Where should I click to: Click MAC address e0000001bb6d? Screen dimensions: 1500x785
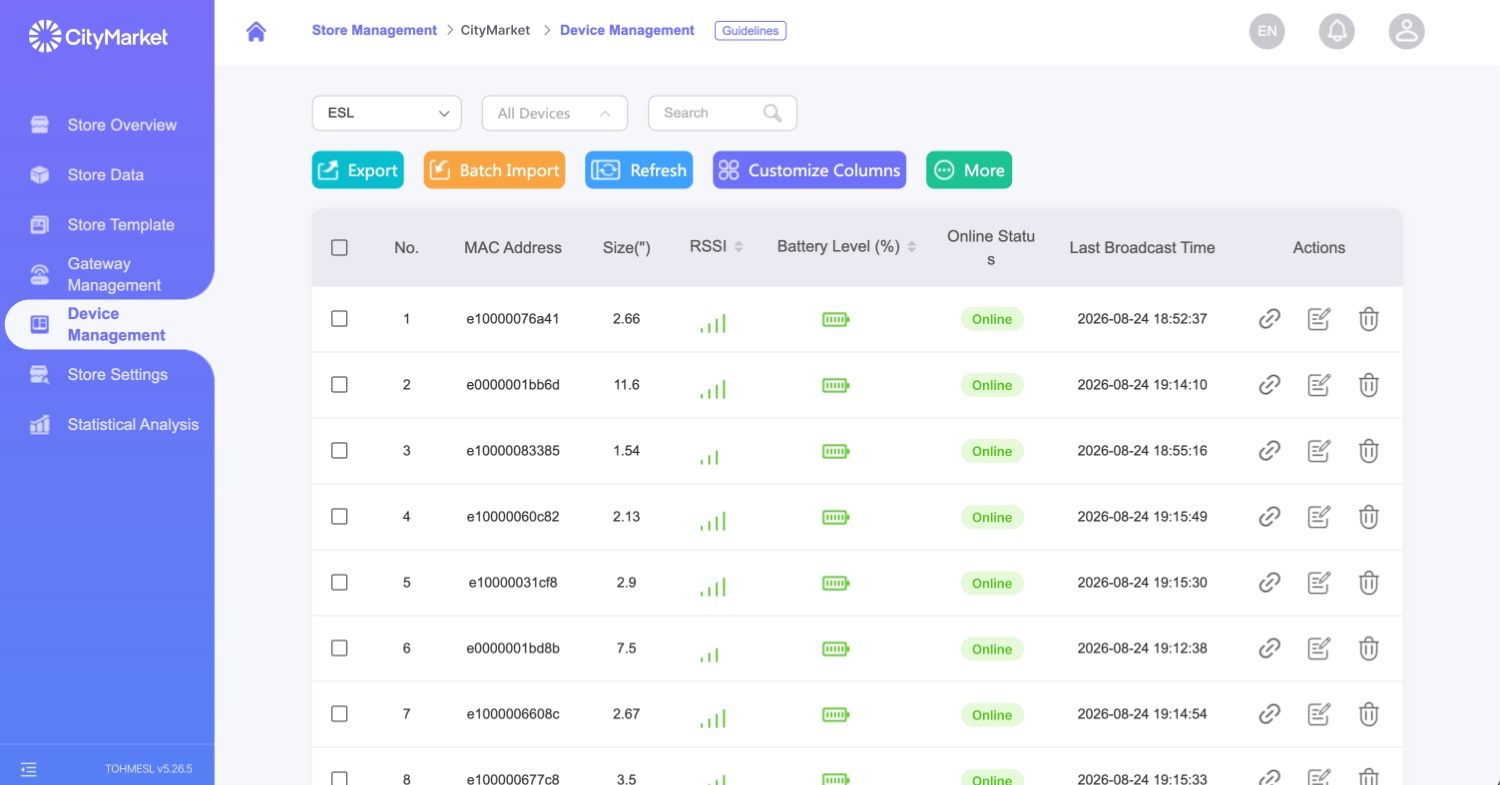click(x=513, y=385)
